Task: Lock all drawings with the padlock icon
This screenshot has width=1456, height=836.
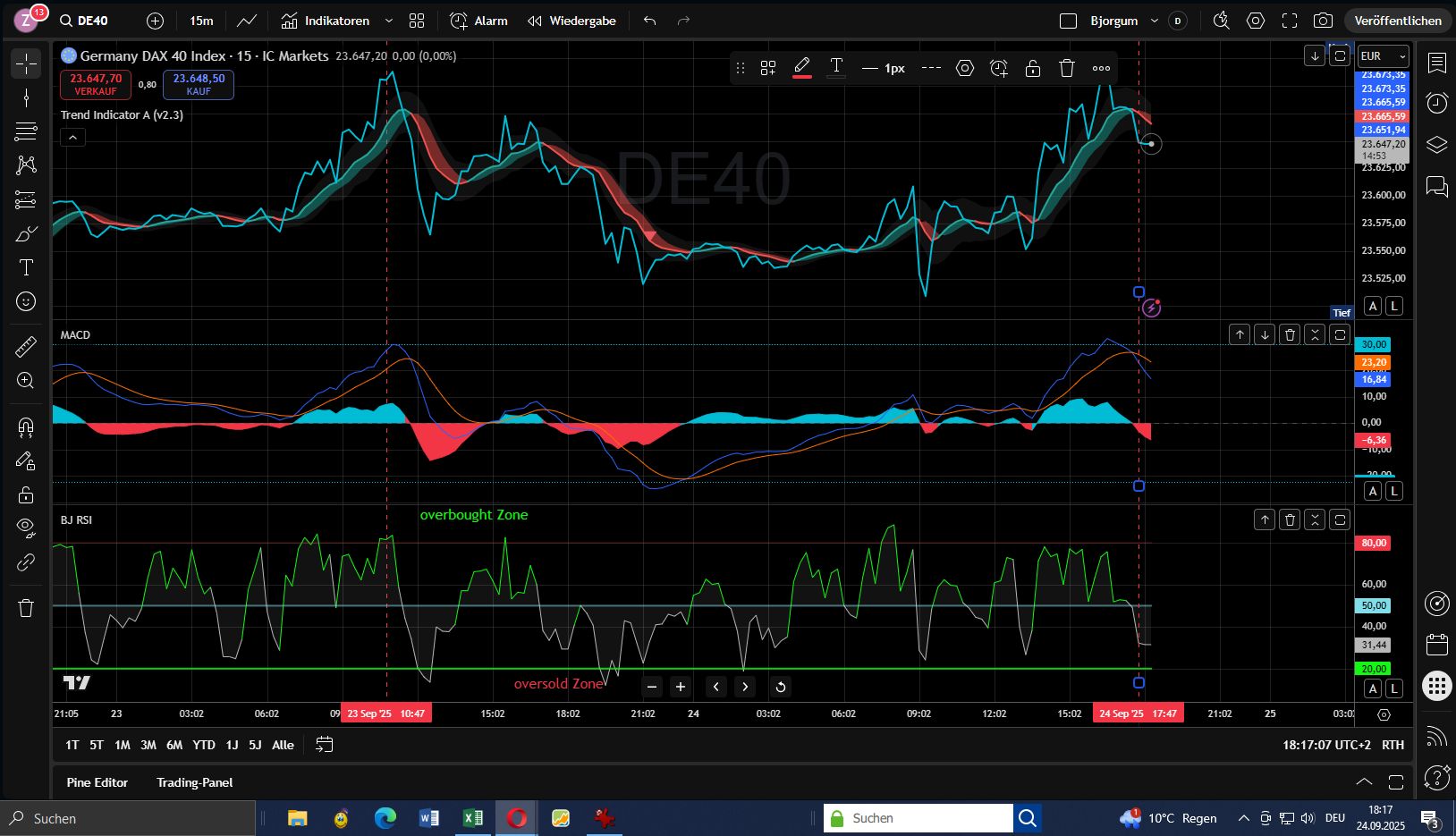Action: coord(25,494)
